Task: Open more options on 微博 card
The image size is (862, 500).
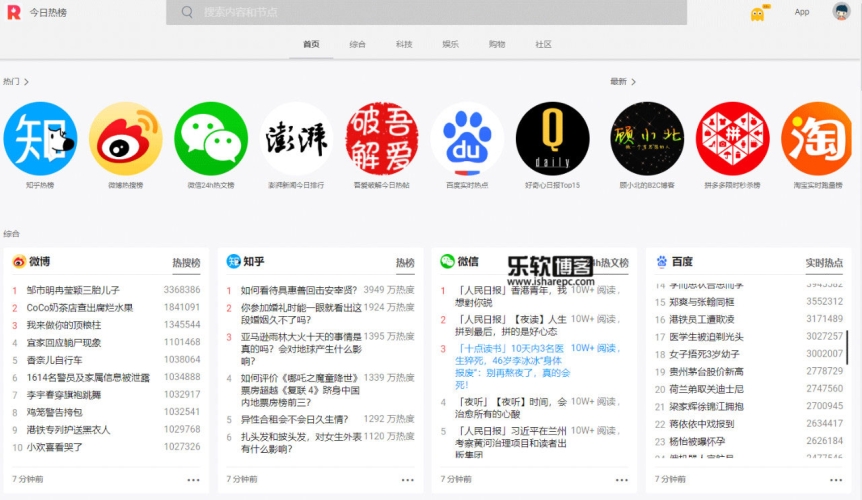Action: click(x=194, y=480)
